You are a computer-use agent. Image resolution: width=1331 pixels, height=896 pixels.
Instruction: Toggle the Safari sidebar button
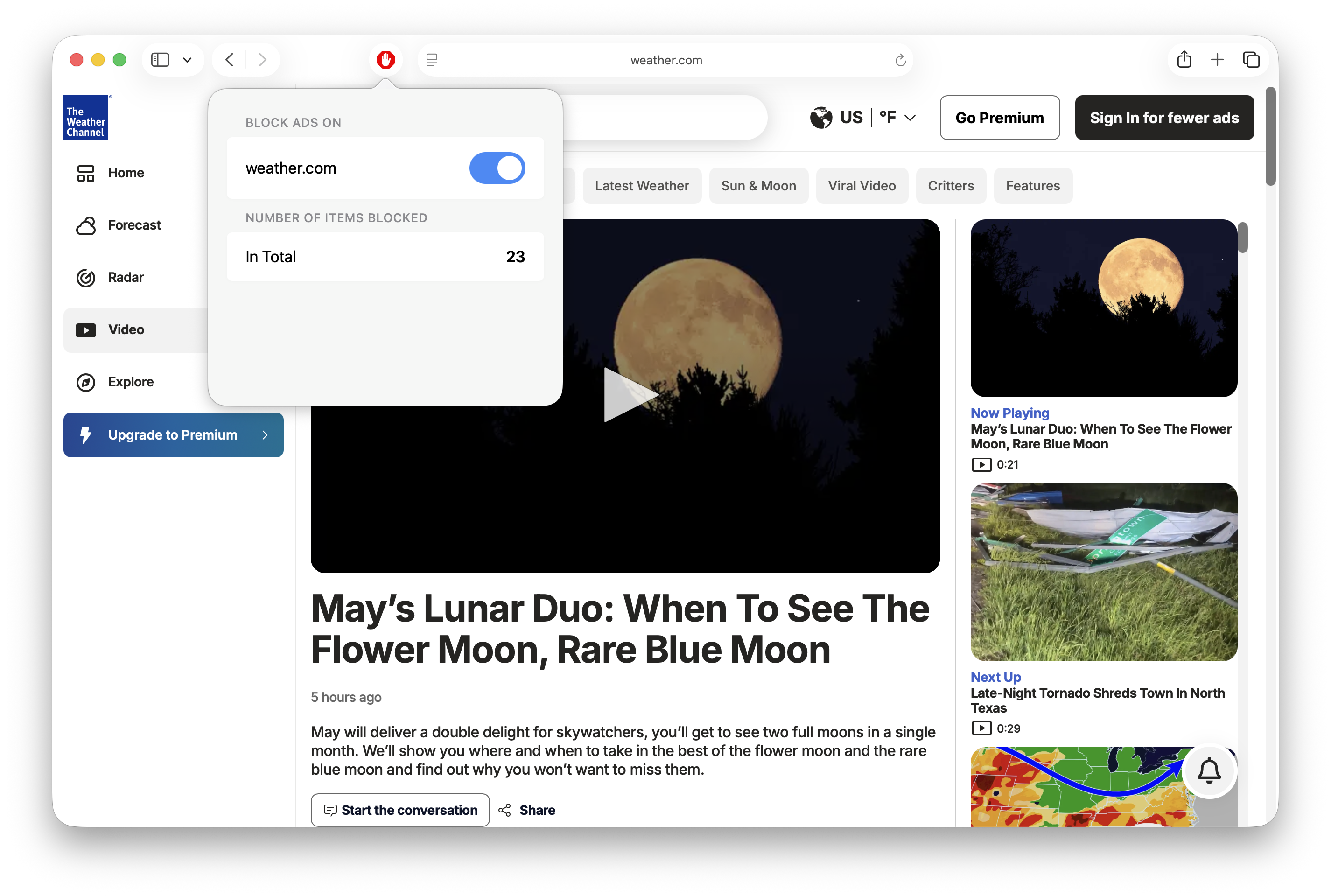160,59
